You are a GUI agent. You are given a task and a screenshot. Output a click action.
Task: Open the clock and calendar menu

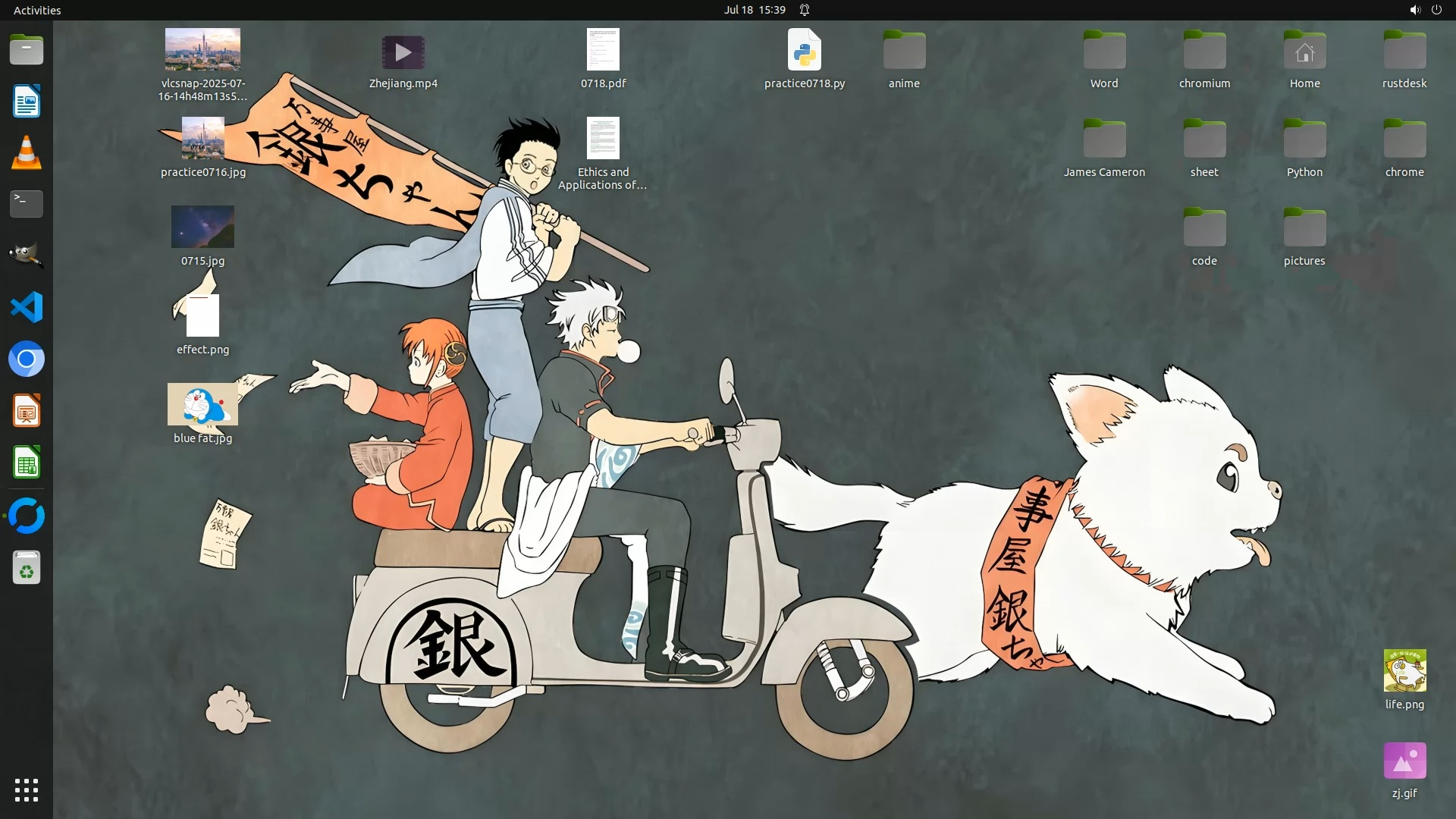pyautogui.click(x=755, y=10)
